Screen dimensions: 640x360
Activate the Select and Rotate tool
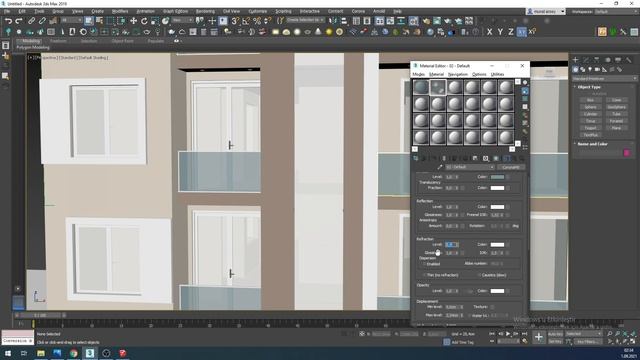(x=144, y=21)
